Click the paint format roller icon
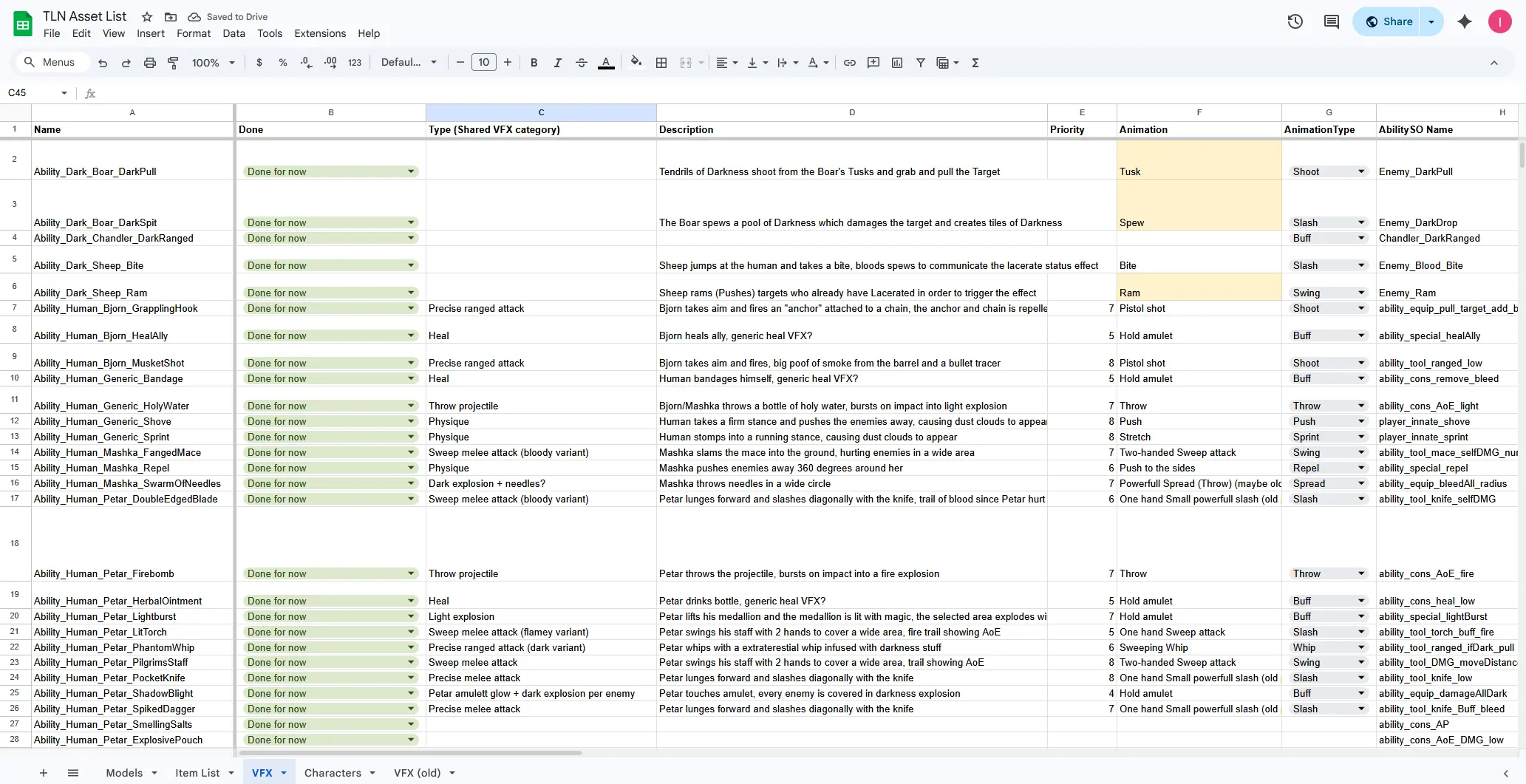The image size is (1526, 784). pos(174,63)
